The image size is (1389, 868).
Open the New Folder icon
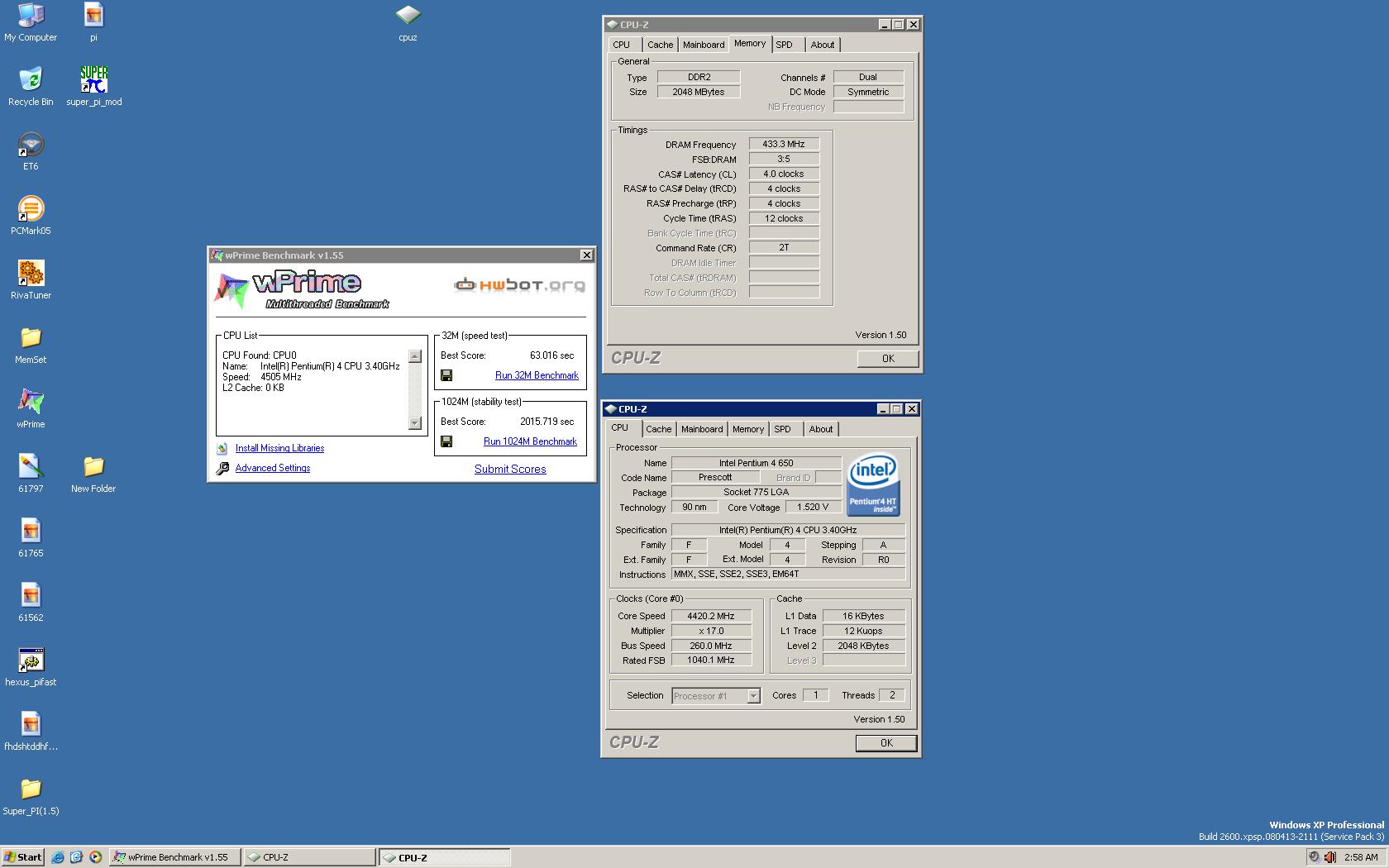tap(93, 473)
